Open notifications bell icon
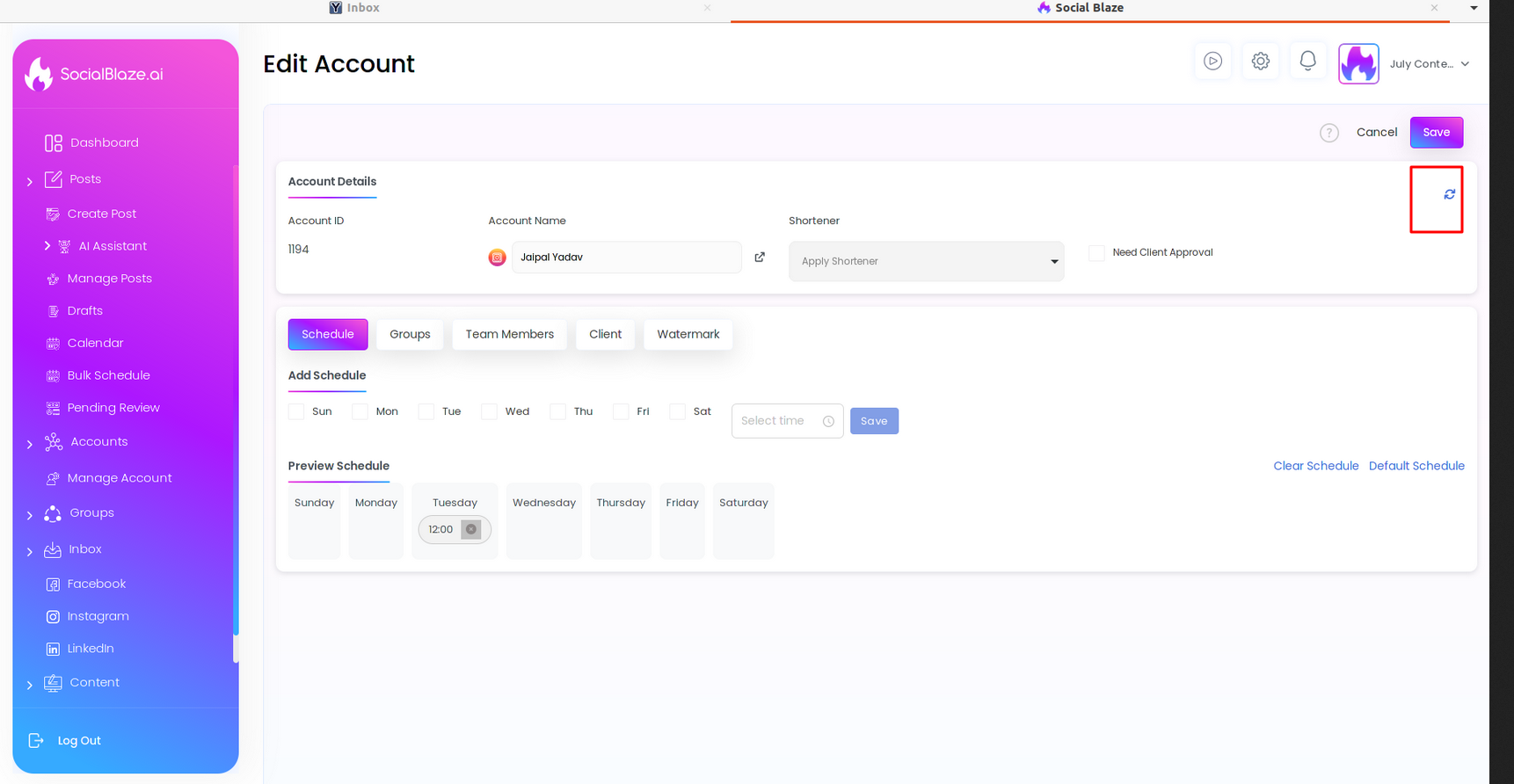The height and width of the screenshot is (784, 1514). [x=1307, y=61]
